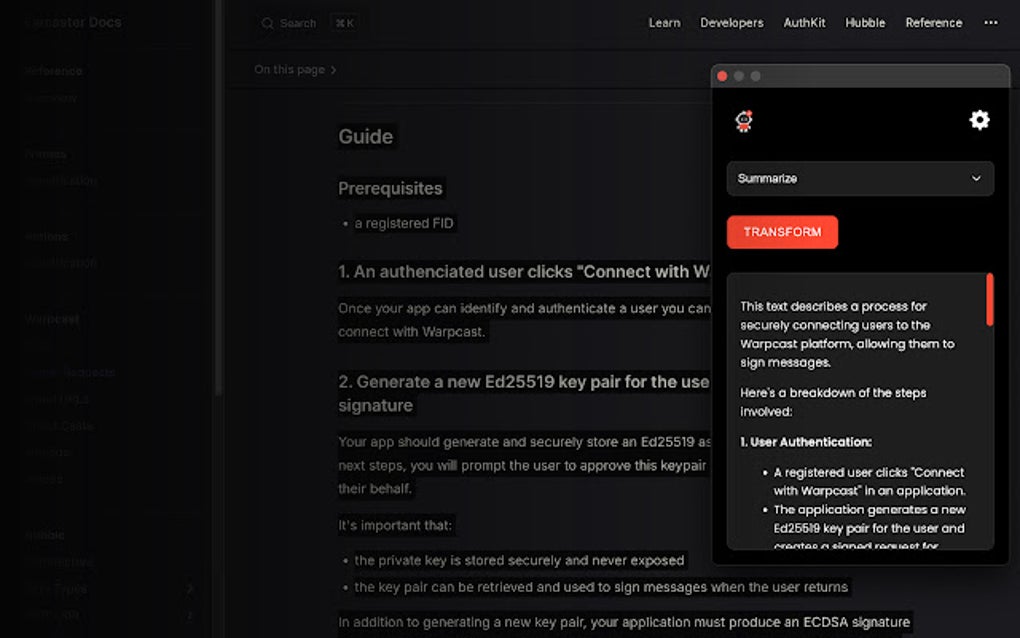Screen dimensions: 1020x638
Task: Open Signer Requests in the Warpcast sidebar
Action: coord(70,372)
